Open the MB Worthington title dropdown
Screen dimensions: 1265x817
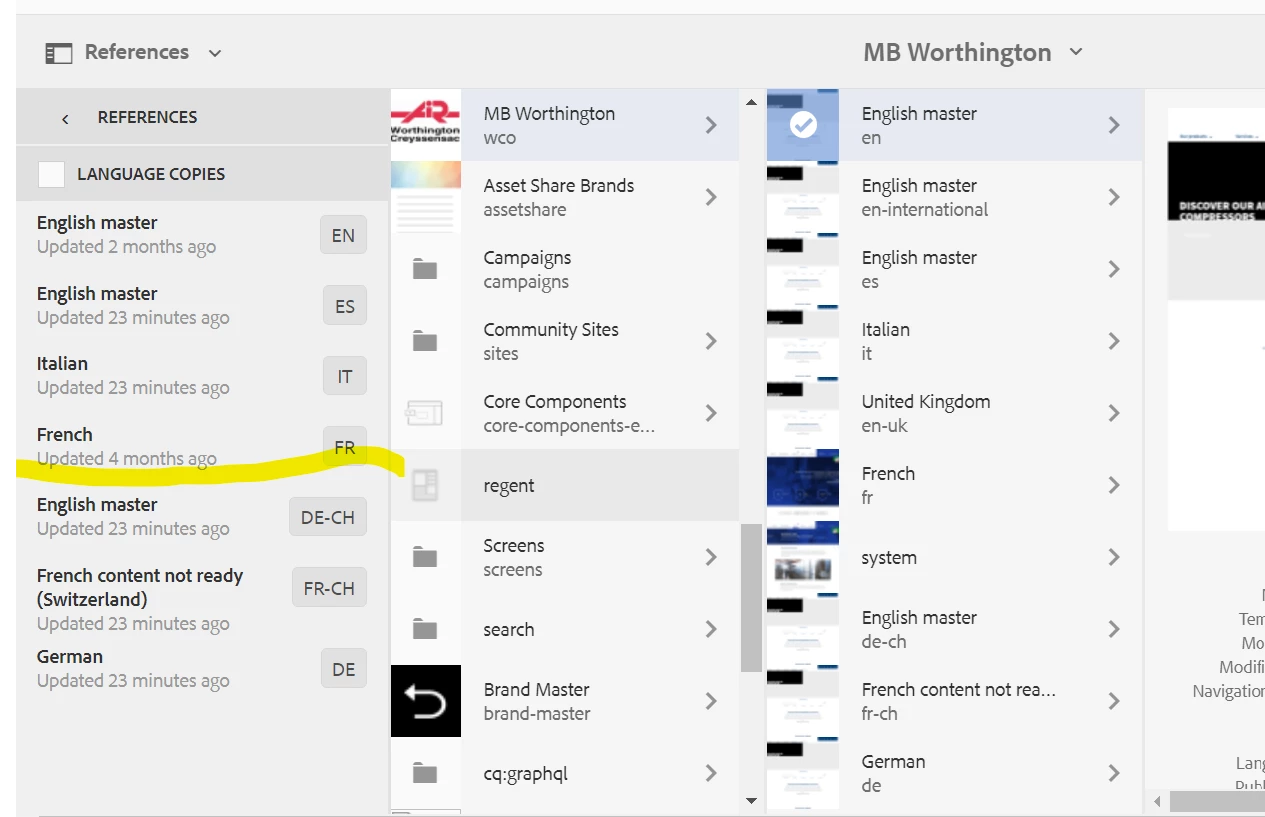(973, 53)
